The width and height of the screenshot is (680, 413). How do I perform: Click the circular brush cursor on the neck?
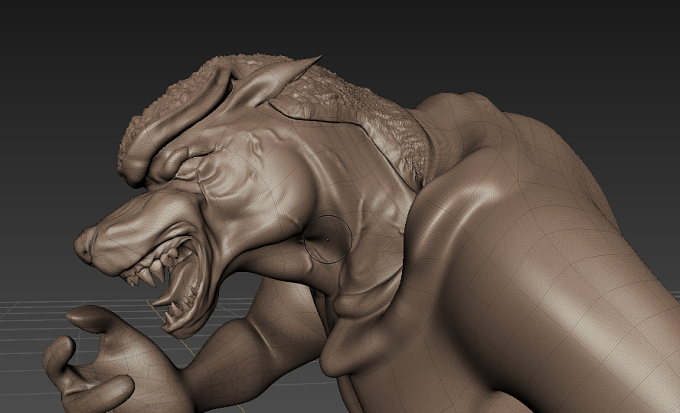pos(327,239)
